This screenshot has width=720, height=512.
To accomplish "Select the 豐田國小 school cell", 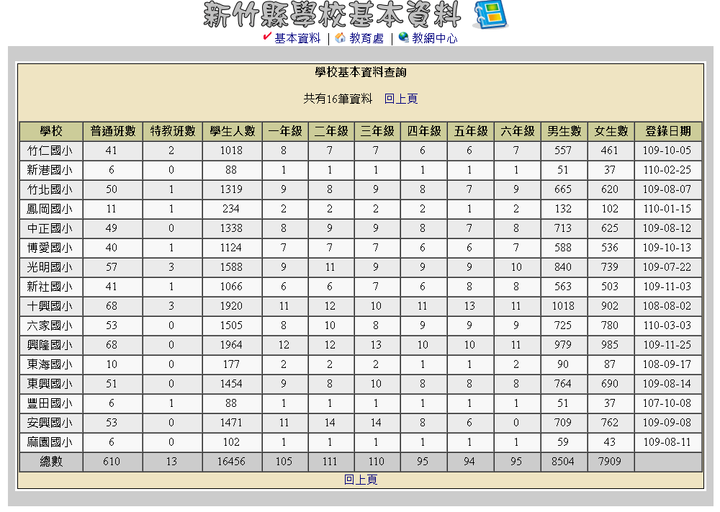I will pos(51,404).
